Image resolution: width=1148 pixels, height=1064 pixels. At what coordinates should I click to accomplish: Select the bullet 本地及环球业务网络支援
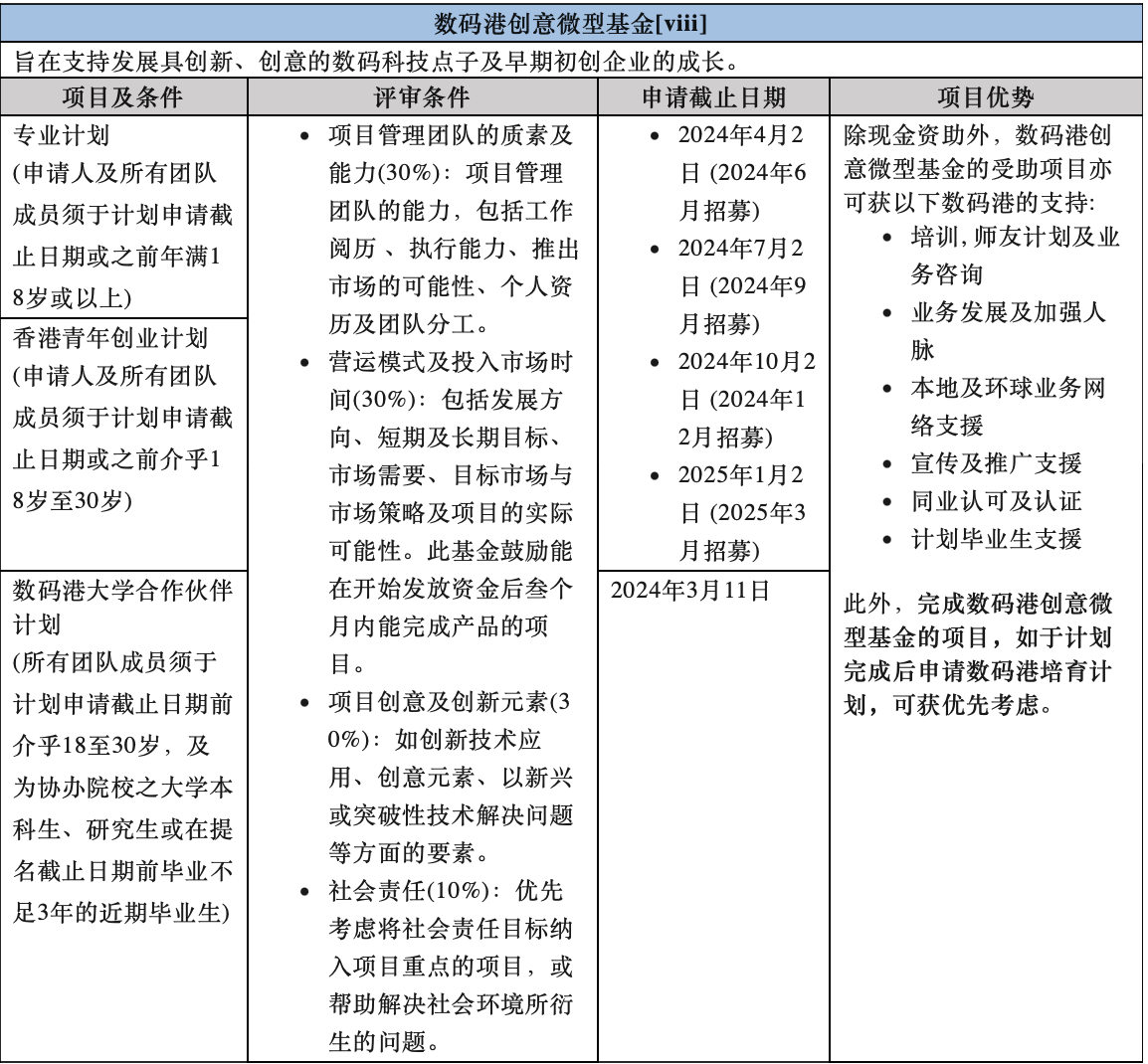pyautogui.click(x=1008, y=407)
